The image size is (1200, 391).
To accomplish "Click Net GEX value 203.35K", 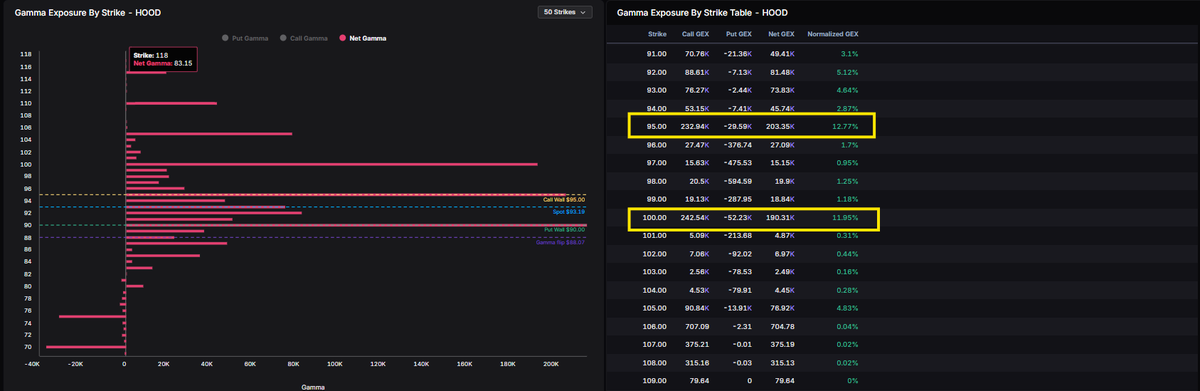I will point(780,126).
